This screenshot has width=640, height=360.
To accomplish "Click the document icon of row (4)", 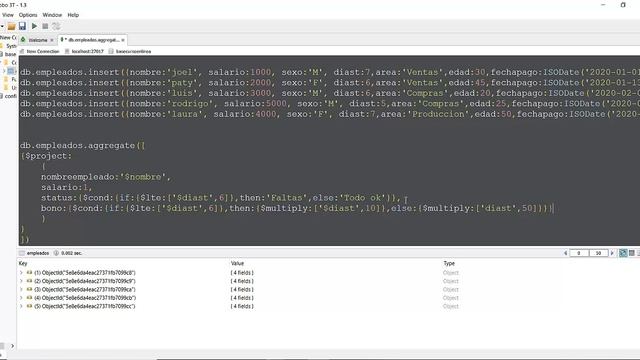I will coord(29,298).
